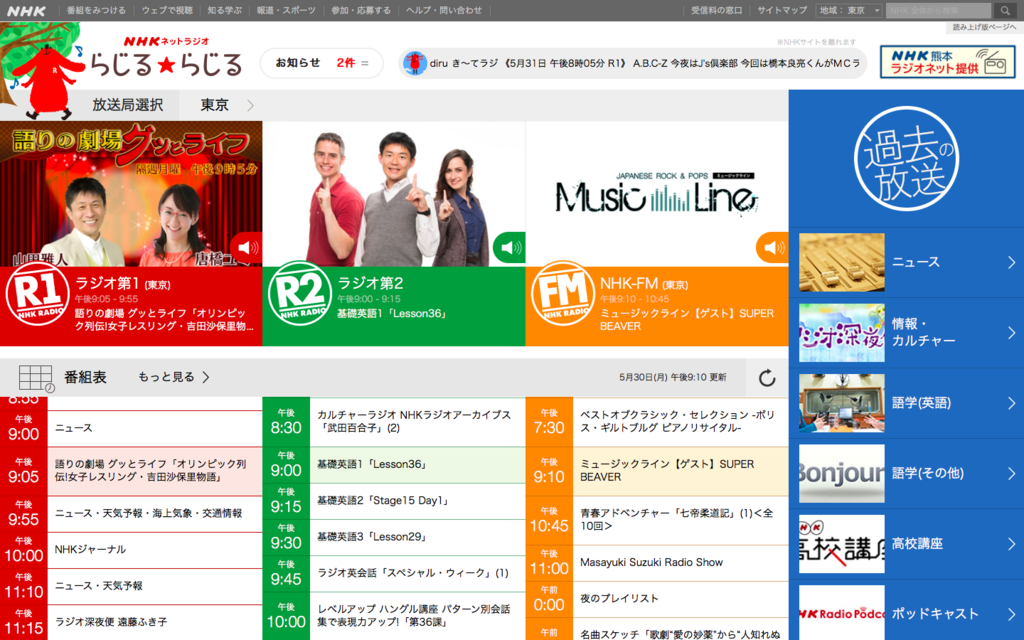Select 青春アドベンチャー「七帝柔道記」 row
Image resolution: width=1024 pixels, height=640 pixels.
[x=657, y=520]
